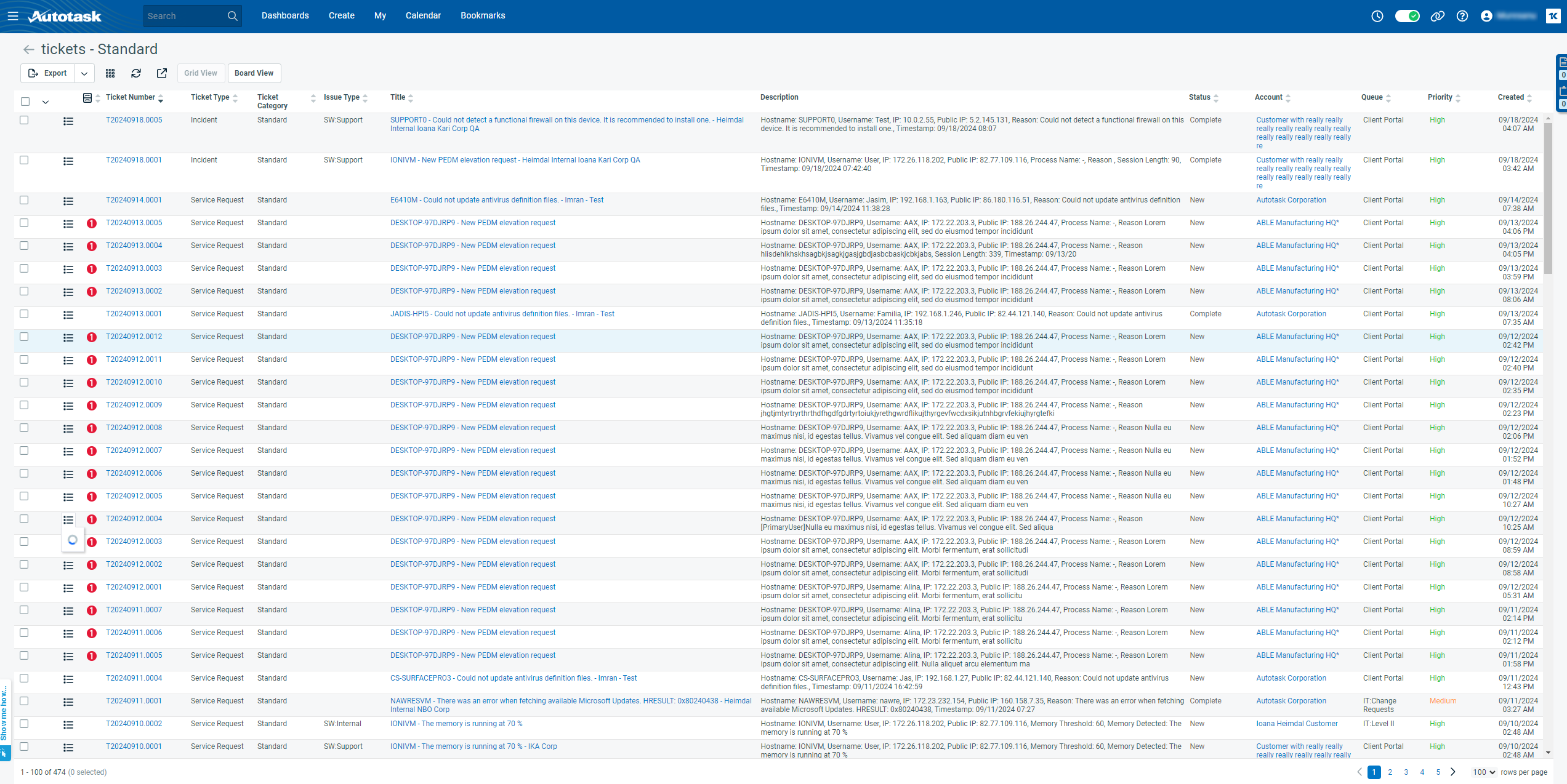Open Autotask Corporation account for T20240914.0001
Screen dimensions: 1567x784
coord(1291,200)
